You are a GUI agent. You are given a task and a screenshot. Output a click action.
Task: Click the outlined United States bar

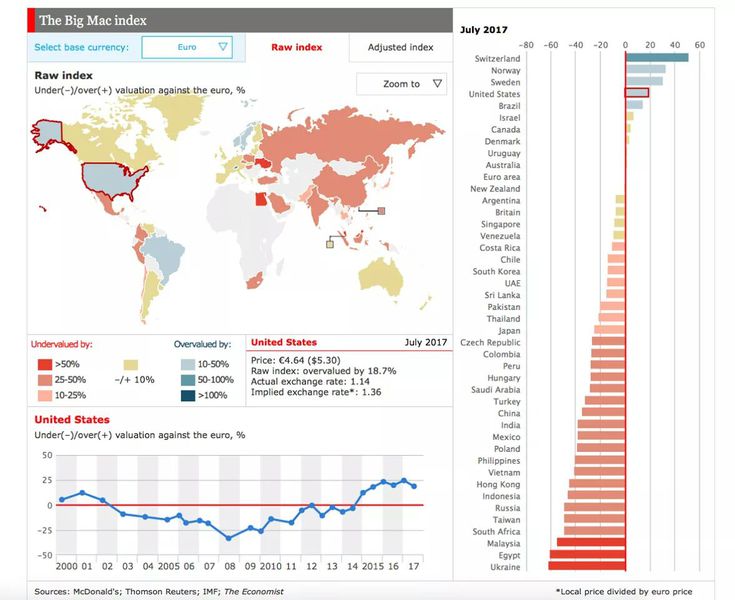click(x=637, y=93)
